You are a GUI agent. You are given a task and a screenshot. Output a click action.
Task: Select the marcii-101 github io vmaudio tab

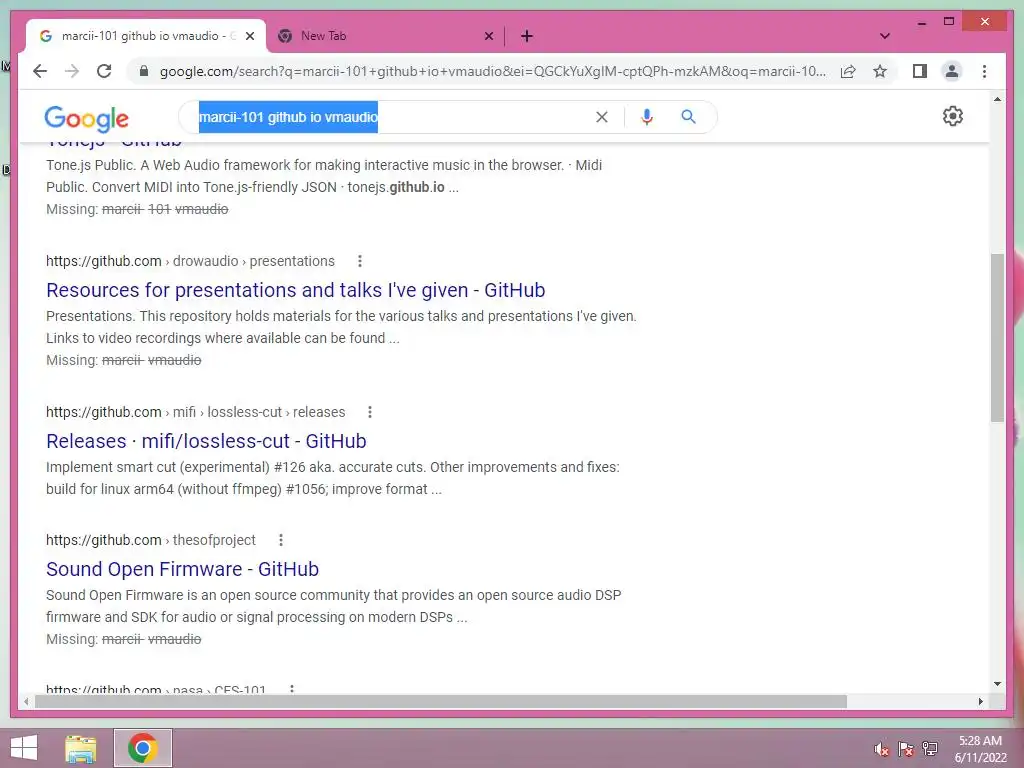146,37
